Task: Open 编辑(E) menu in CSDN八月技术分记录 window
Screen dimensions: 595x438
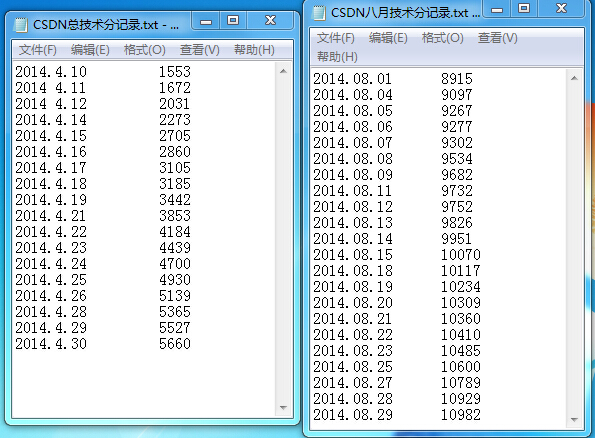Action: 388,38
